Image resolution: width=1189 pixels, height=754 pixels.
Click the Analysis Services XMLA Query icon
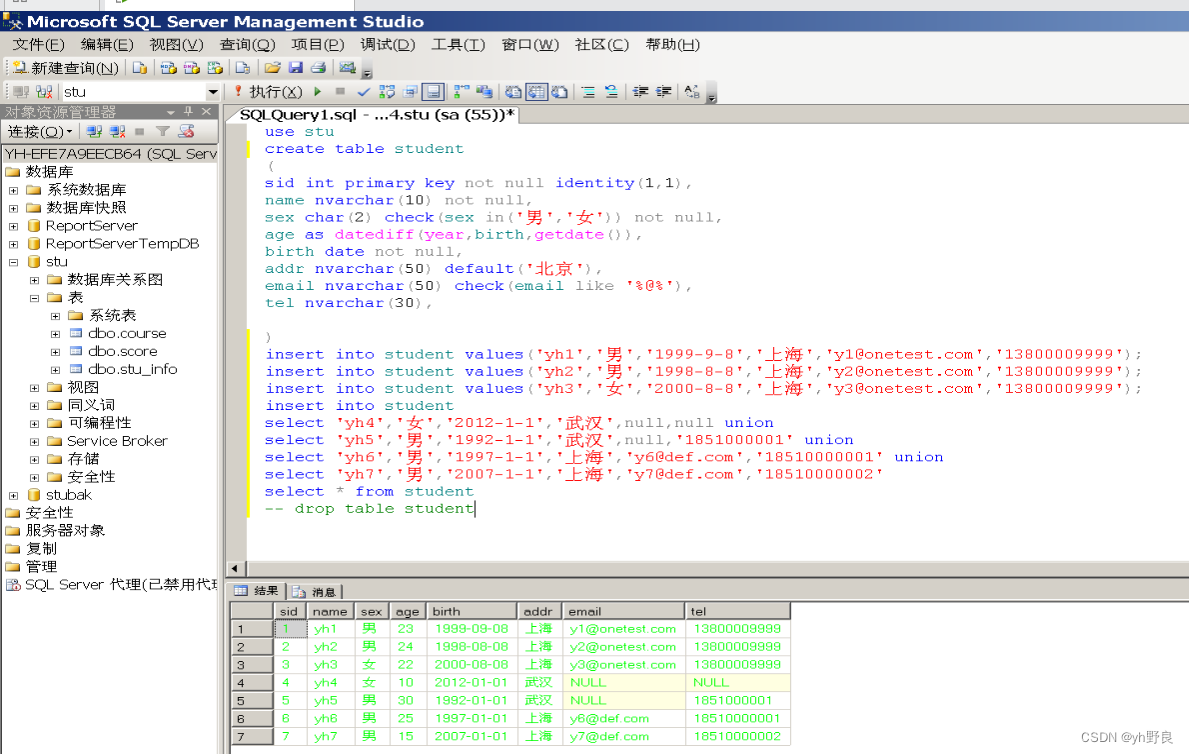pyautogui.click(x=215, y=68)
